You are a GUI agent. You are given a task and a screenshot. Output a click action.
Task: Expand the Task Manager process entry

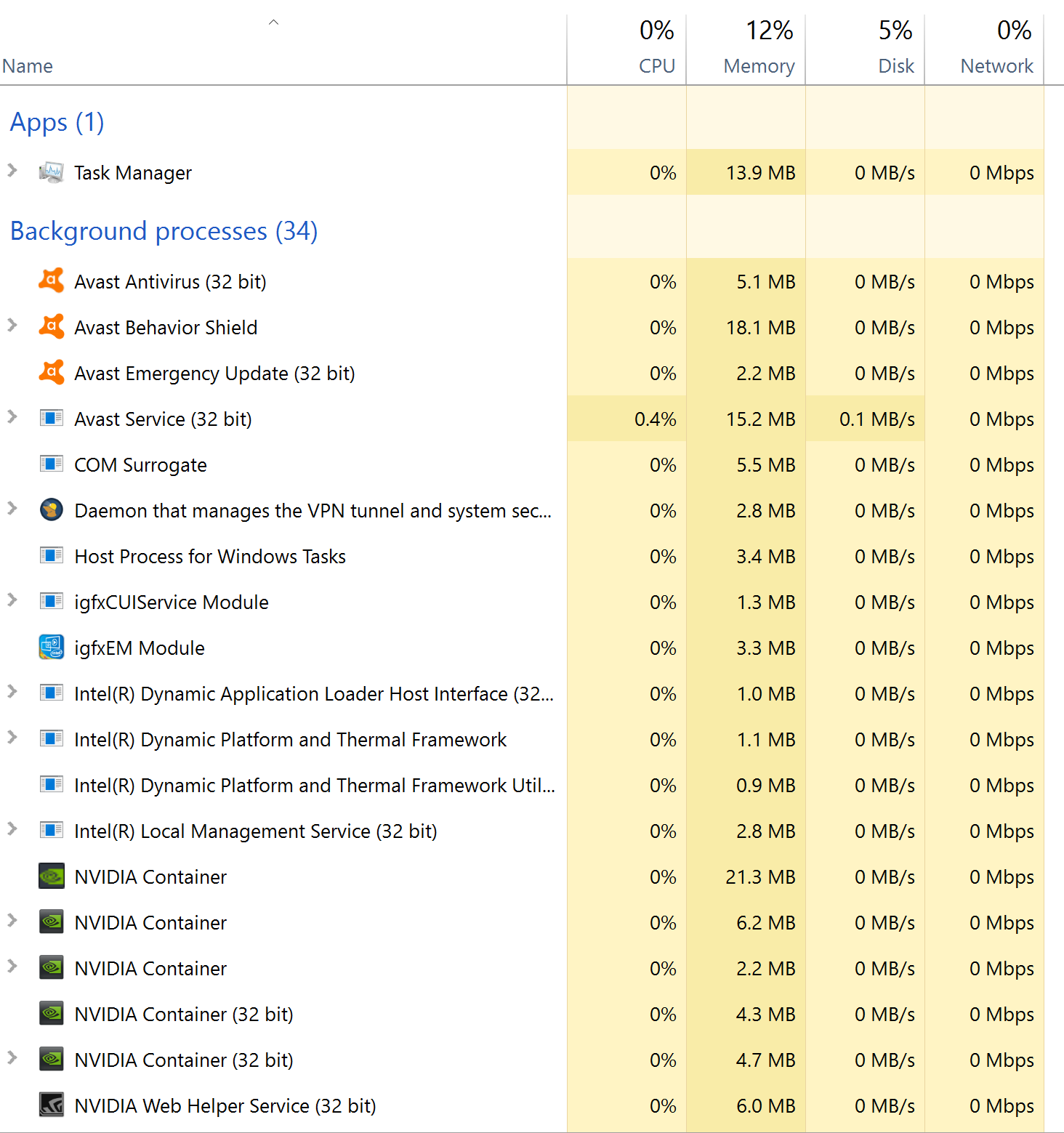[x=12, y=171]
